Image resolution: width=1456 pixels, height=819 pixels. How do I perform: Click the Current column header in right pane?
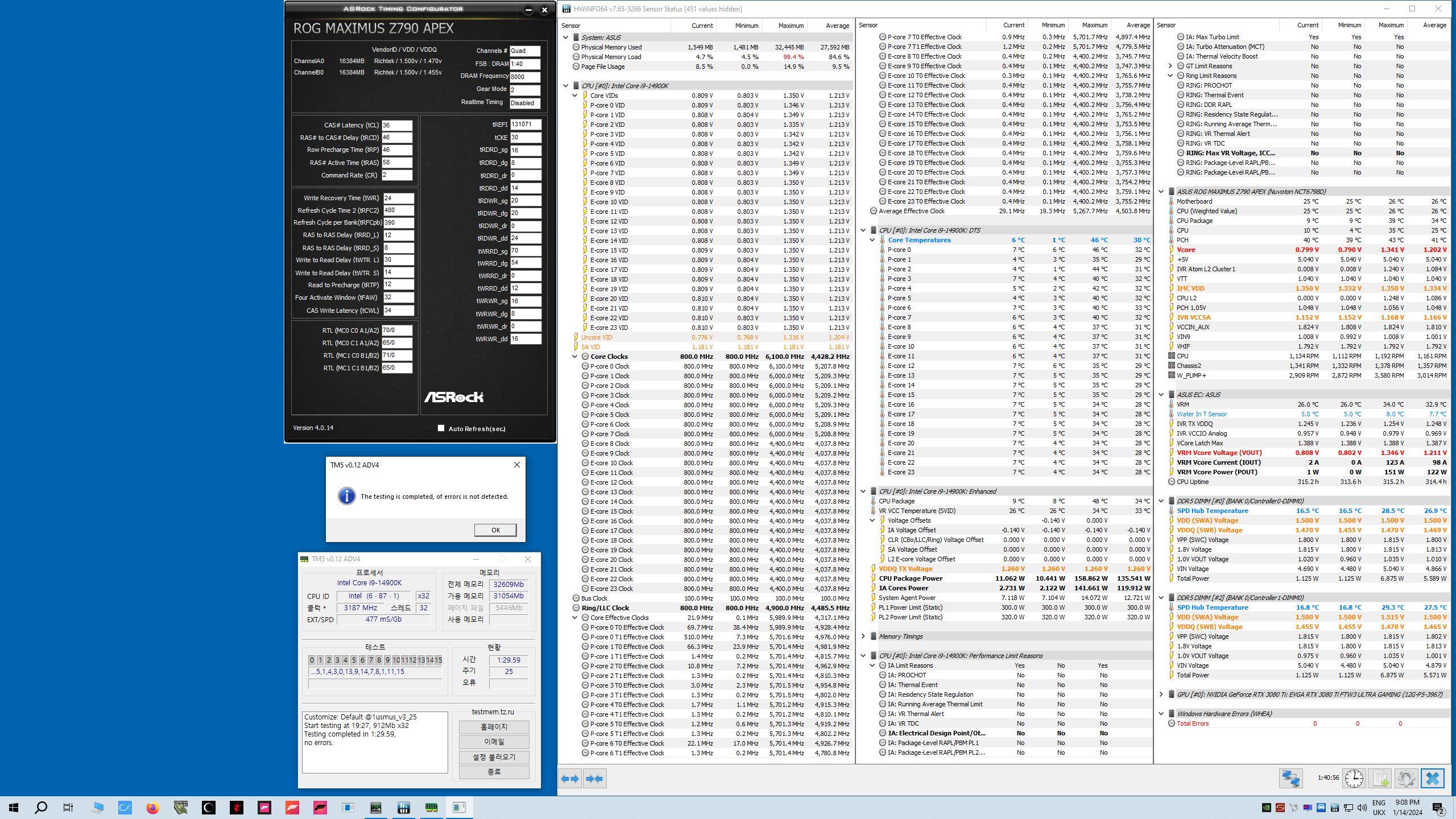pos(1300,25)
